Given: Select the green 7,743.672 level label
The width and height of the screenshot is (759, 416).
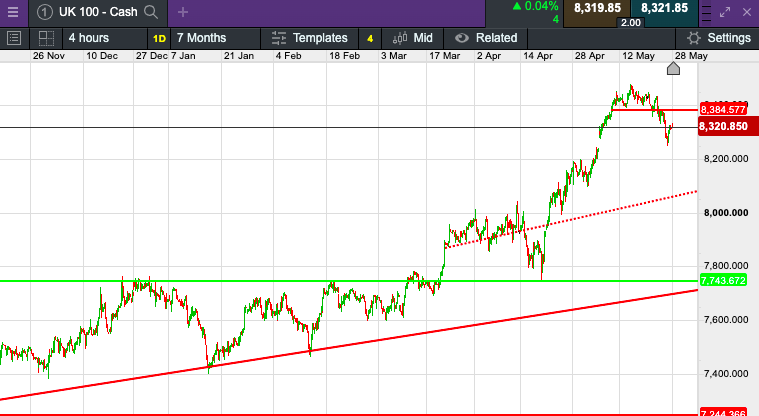Looking at the screenshot, I should tap(723, 280).
